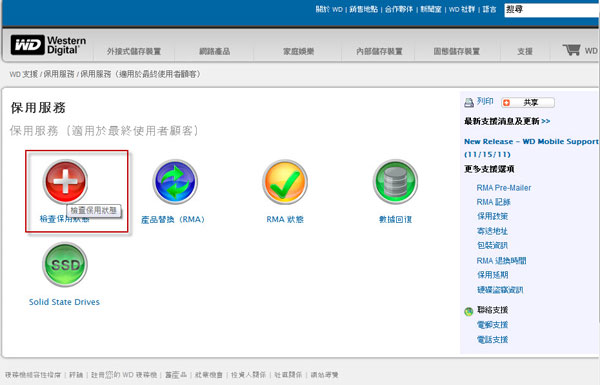The height and width of the screenshot is (385, 600).
Task: Click the 投資人關係 footer link
Action: (x=248, y=375)
